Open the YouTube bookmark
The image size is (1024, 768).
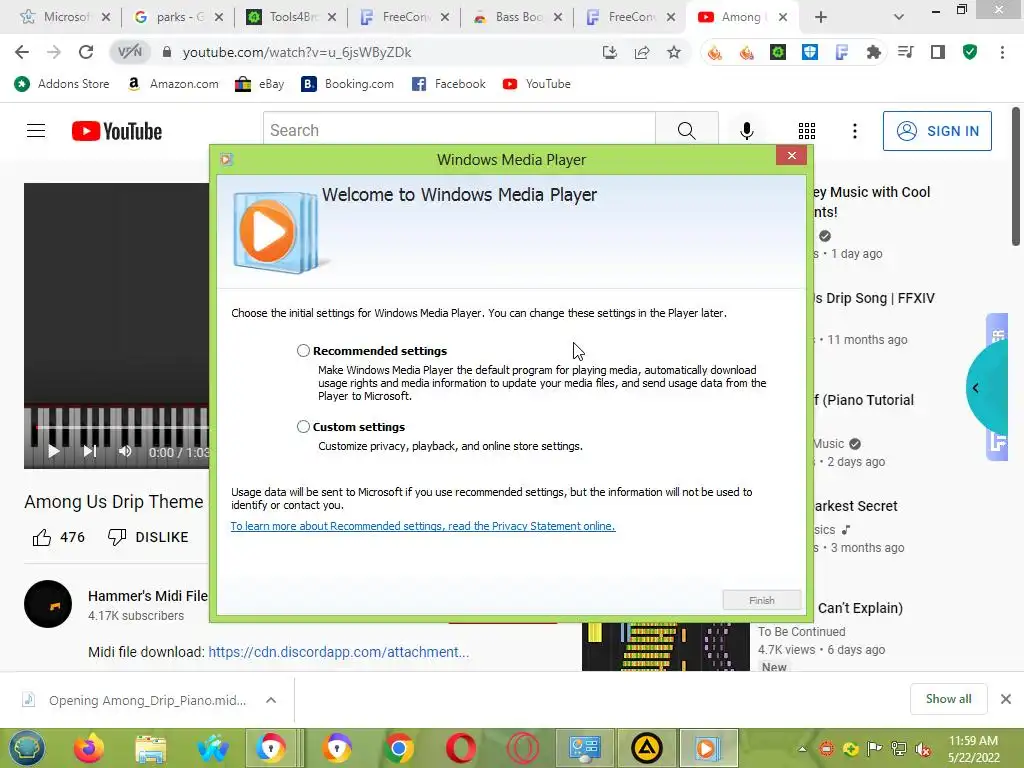click(x=537, y=84)
